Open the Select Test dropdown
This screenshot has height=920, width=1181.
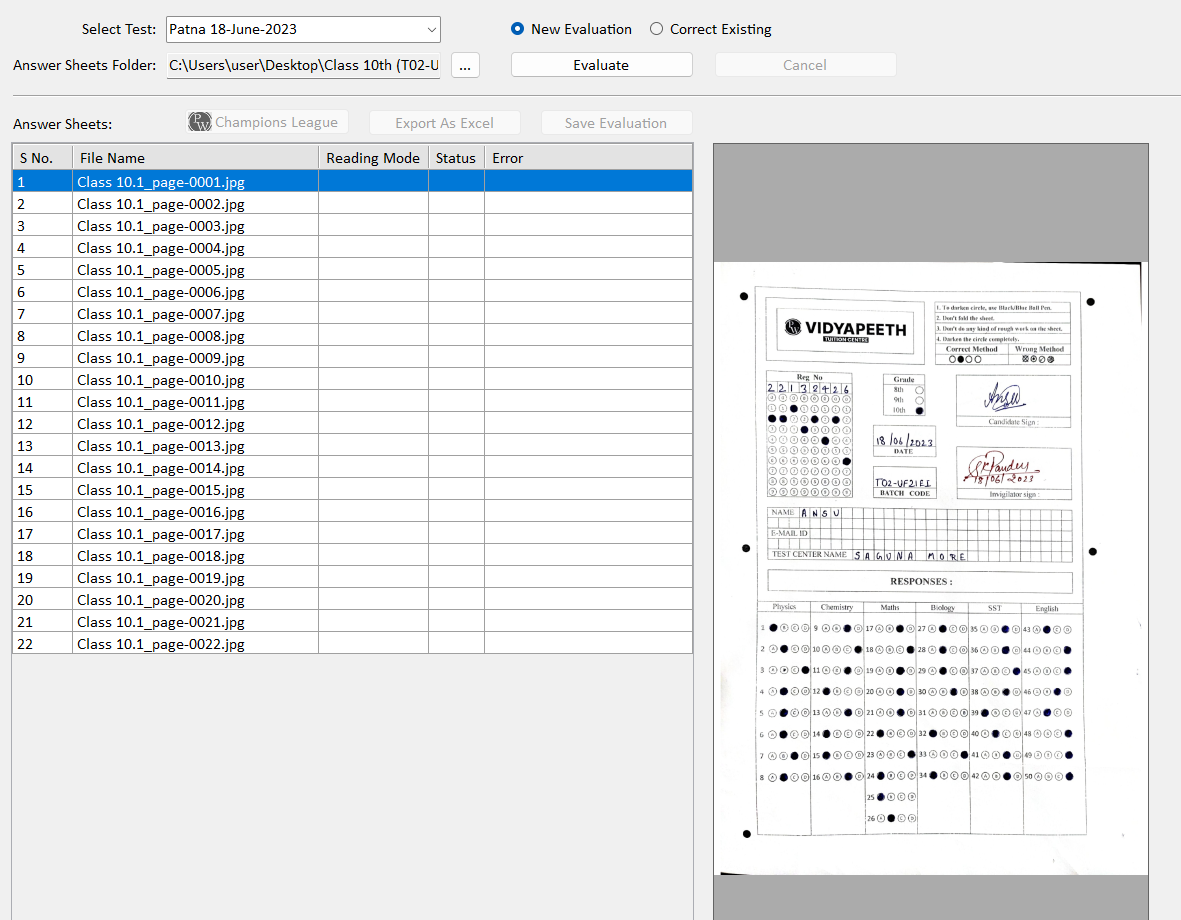pos(303,29)
